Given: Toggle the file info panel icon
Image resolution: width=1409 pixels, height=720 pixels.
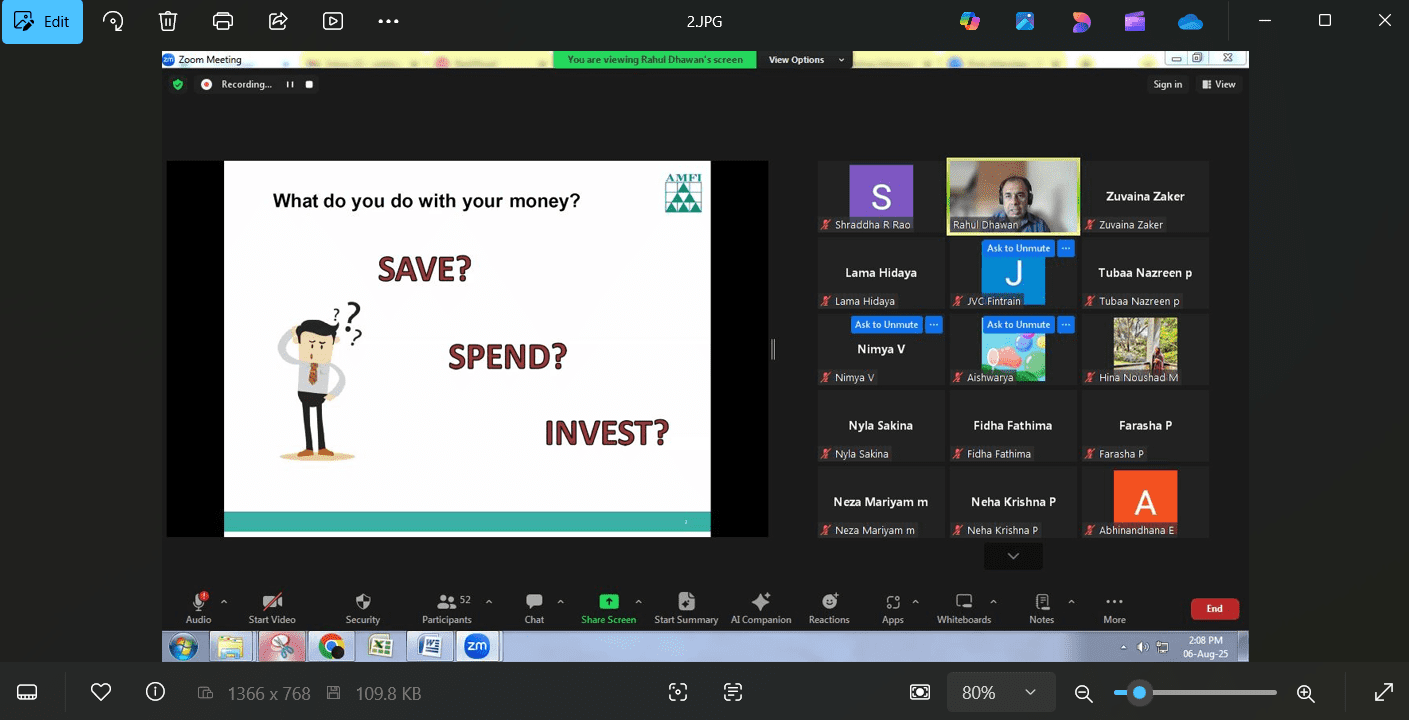Looking at the screenshot, I should click(155, 692).
